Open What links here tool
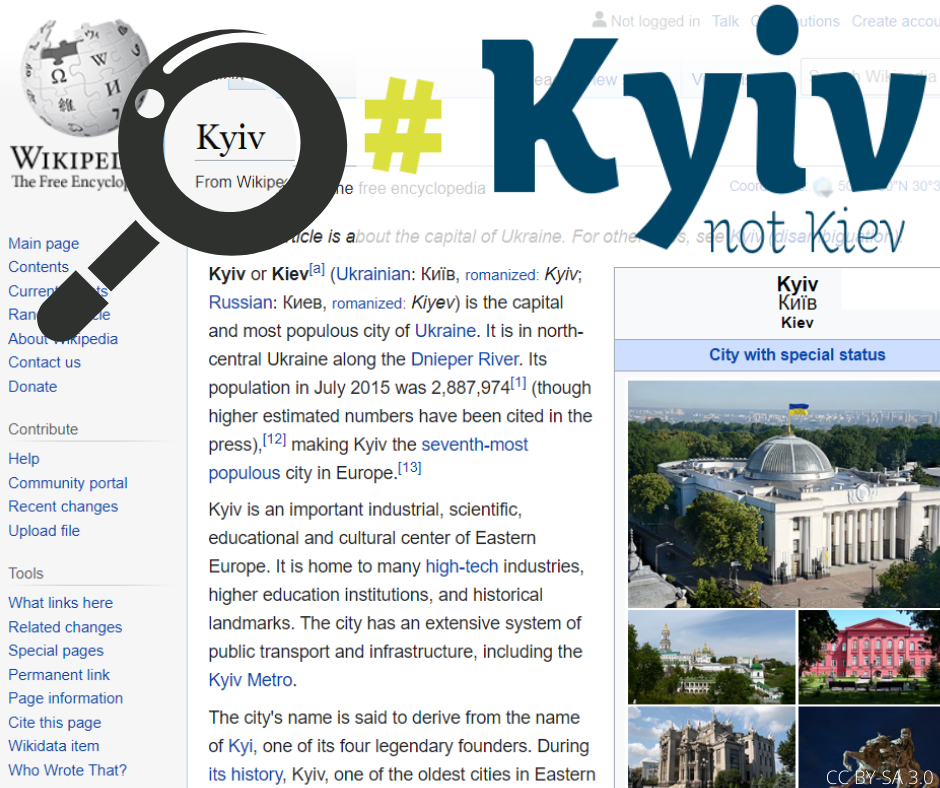Image resolution: width=940 pixels, height=788 pixels. coord(60,603)
